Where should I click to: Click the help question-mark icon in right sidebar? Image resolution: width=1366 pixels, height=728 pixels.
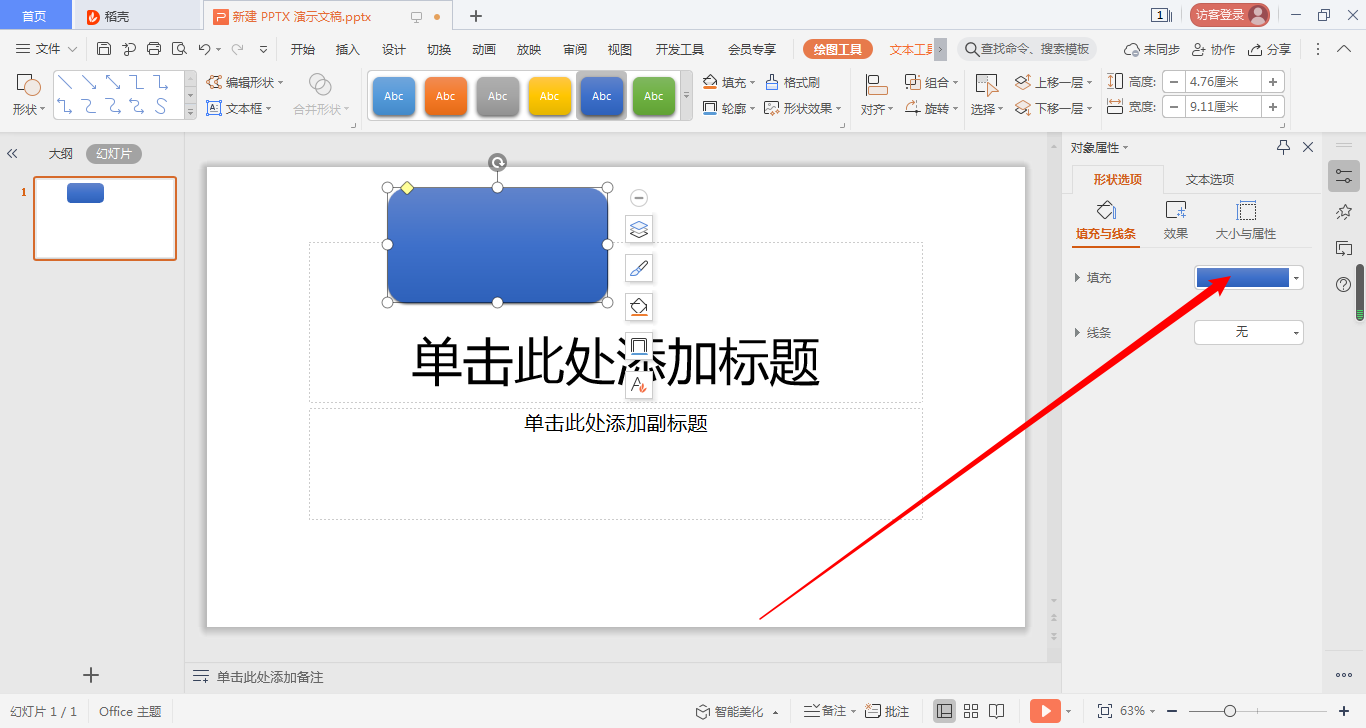coord(1344,285)
